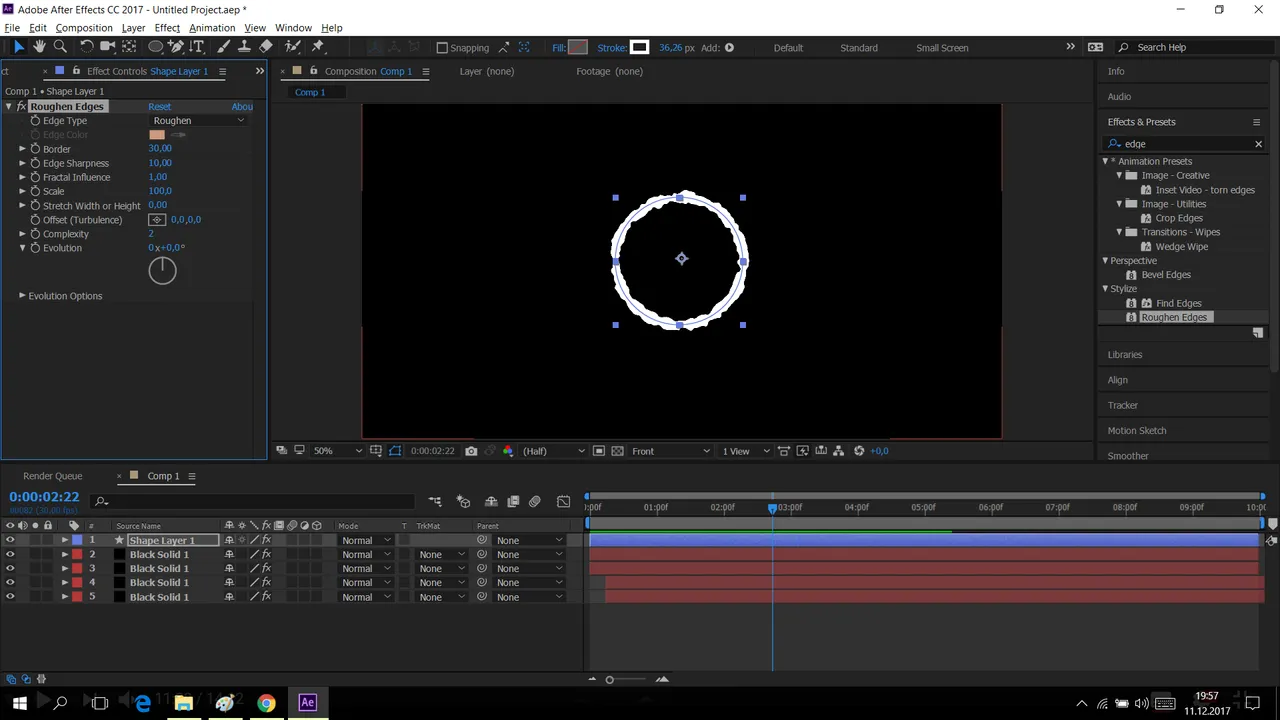Expand Shape Layer 1 in the timeline
The image size is (1280, 720).
coord(65,540)
